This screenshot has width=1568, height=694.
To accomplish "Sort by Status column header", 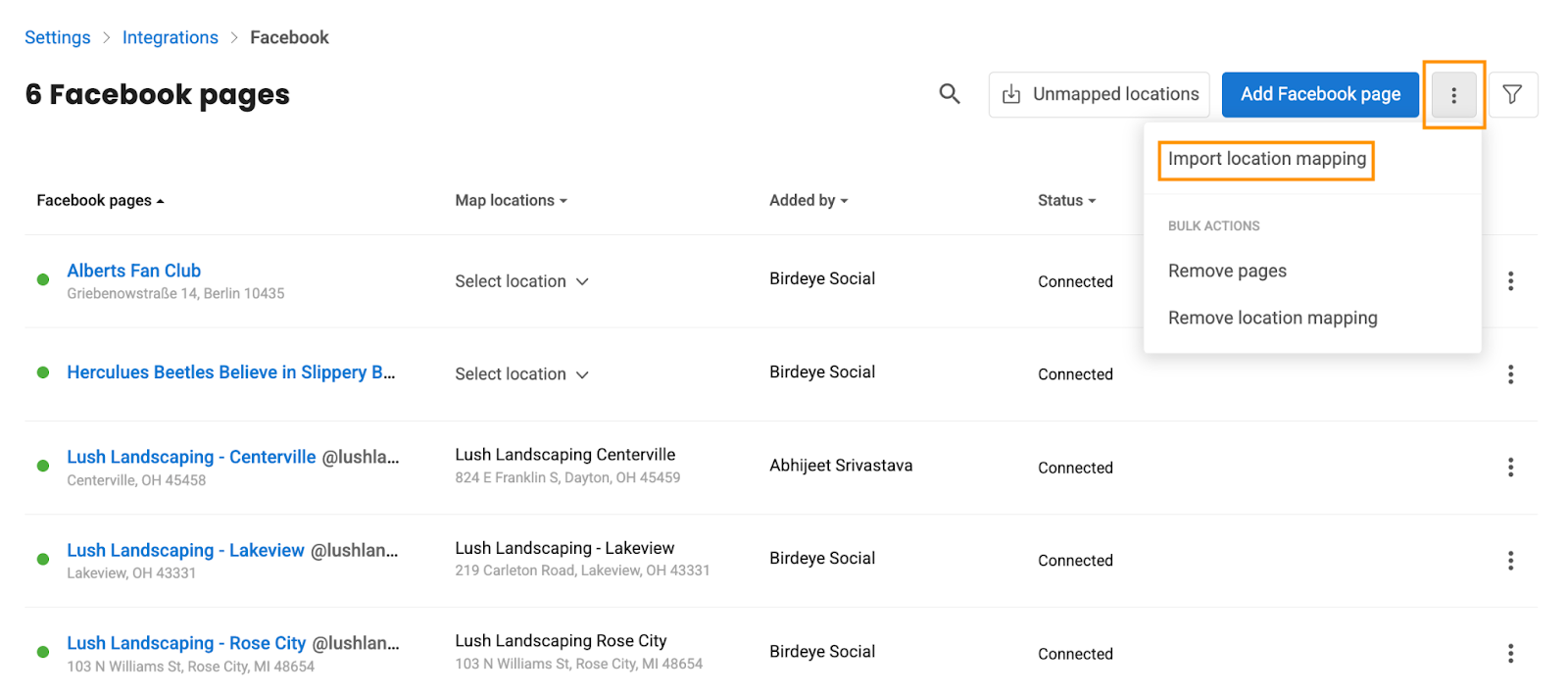I will tap(1066, 200).
